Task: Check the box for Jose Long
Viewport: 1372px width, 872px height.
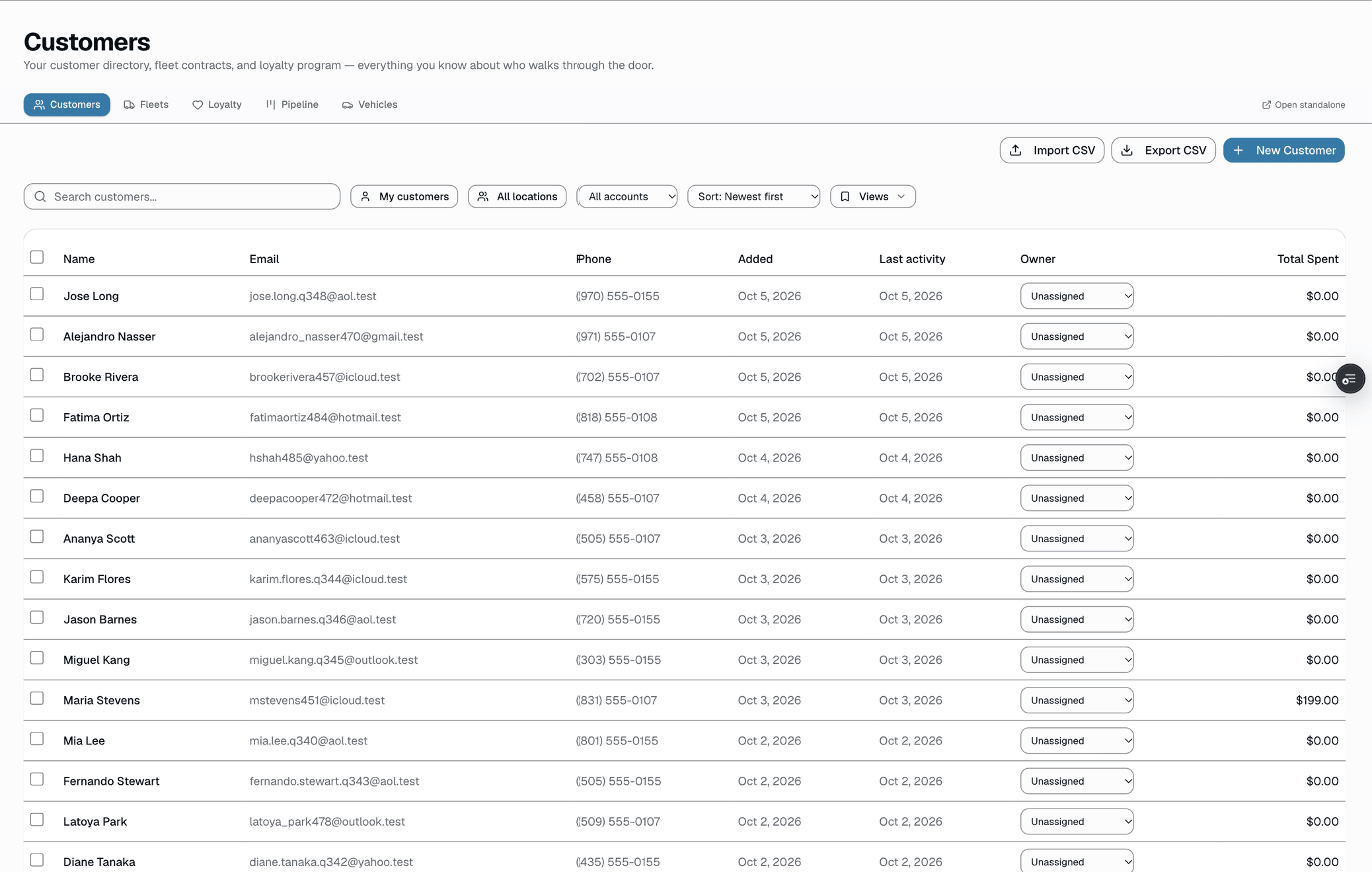Action: click(37, 294)
